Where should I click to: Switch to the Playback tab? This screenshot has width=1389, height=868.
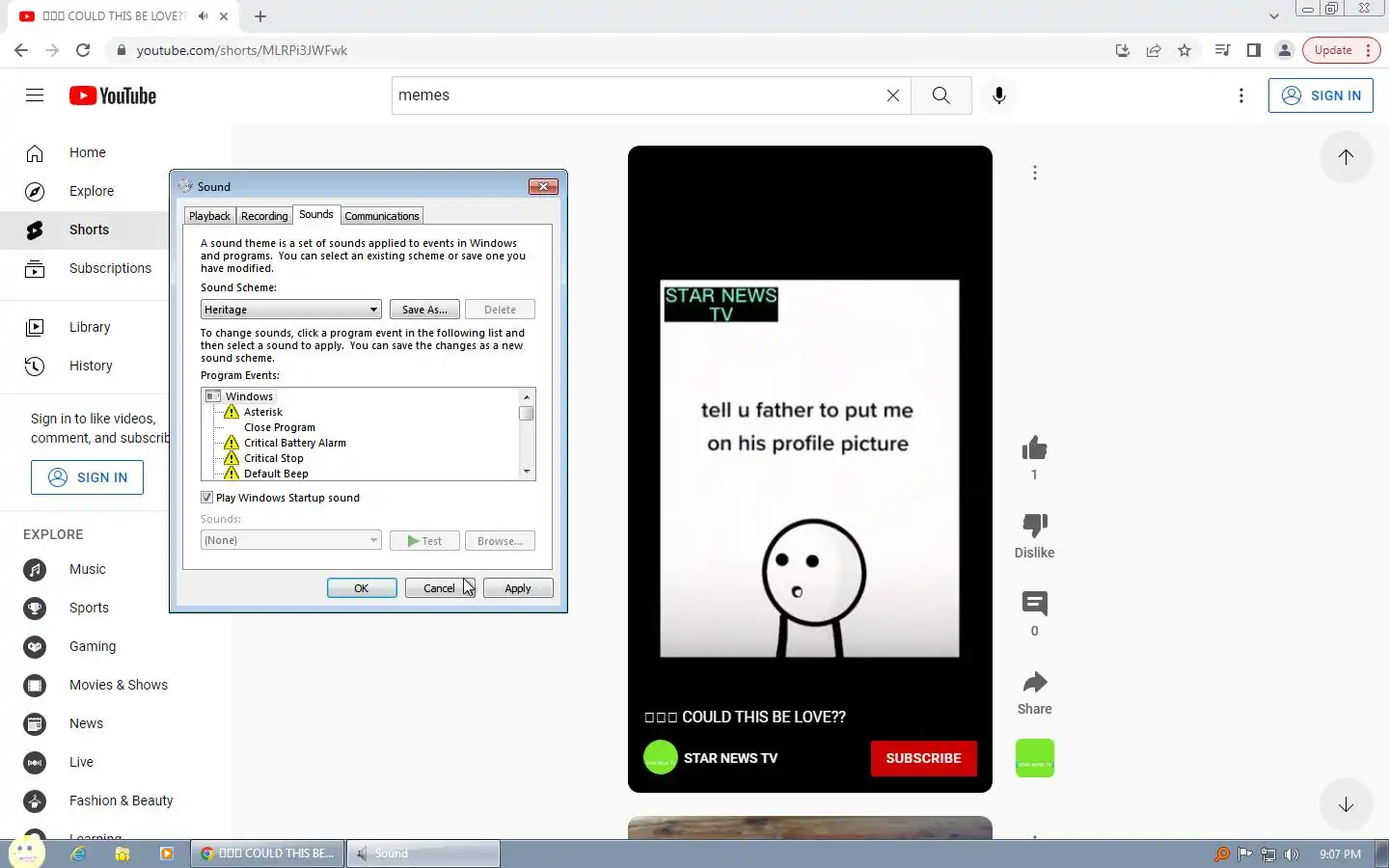tap(209, 216)
